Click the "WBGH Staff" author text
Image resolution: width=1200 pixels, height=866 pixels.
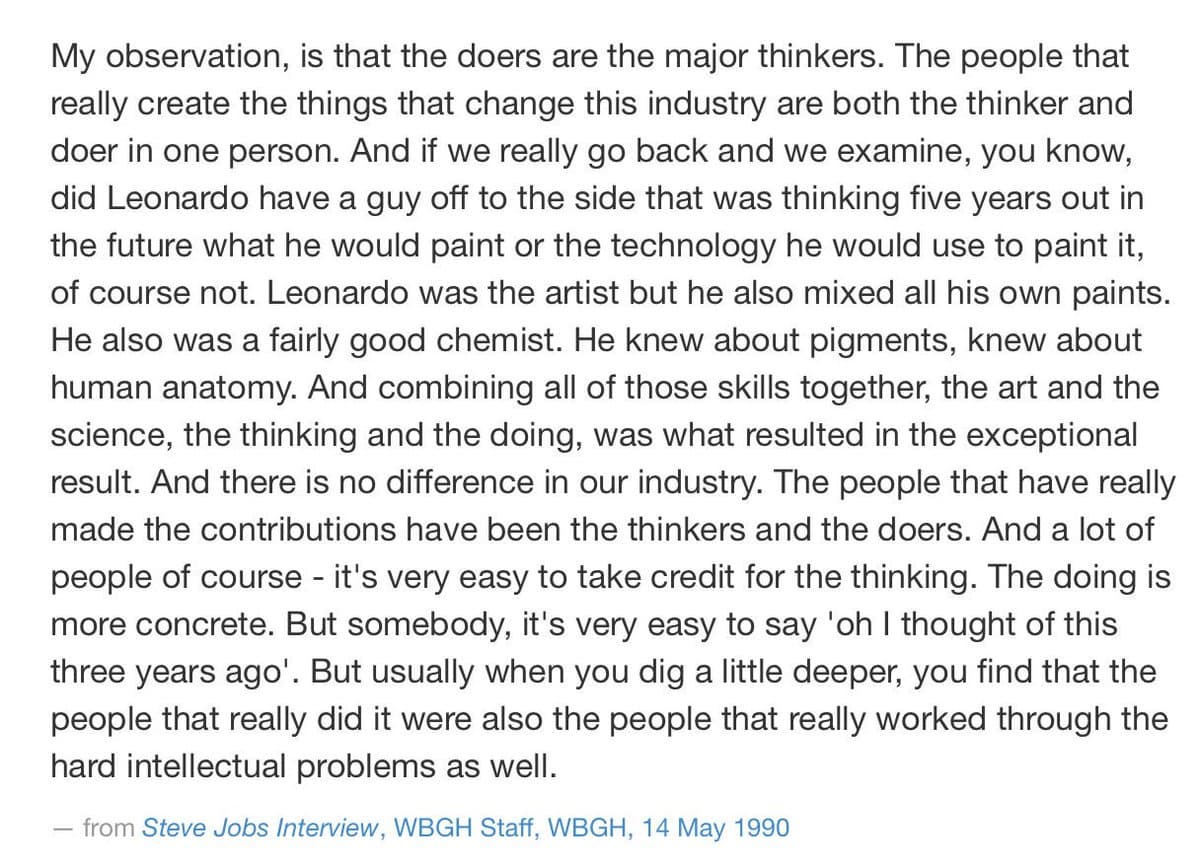point(457,828)
